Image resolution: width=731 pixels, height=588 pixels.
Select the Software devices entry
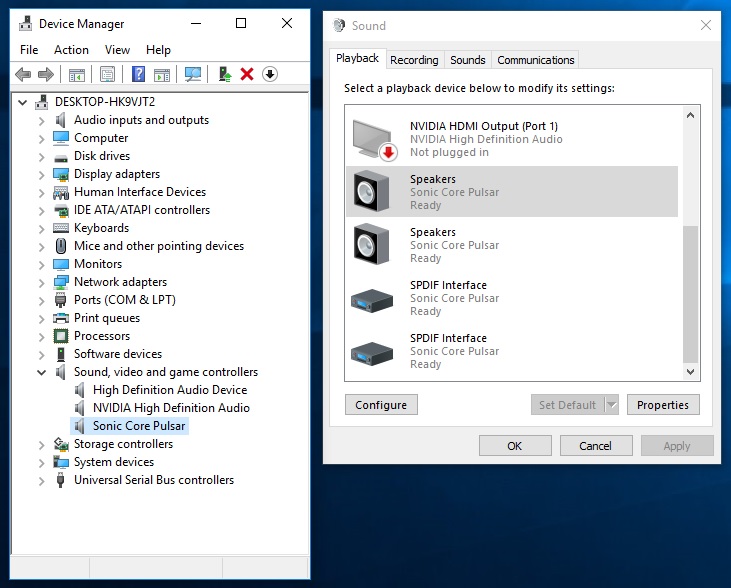118,354
